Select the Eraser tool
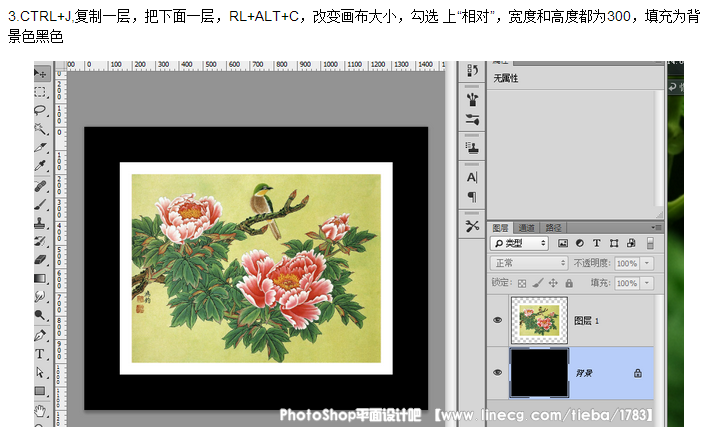703x432 pixels. (41, 260)
